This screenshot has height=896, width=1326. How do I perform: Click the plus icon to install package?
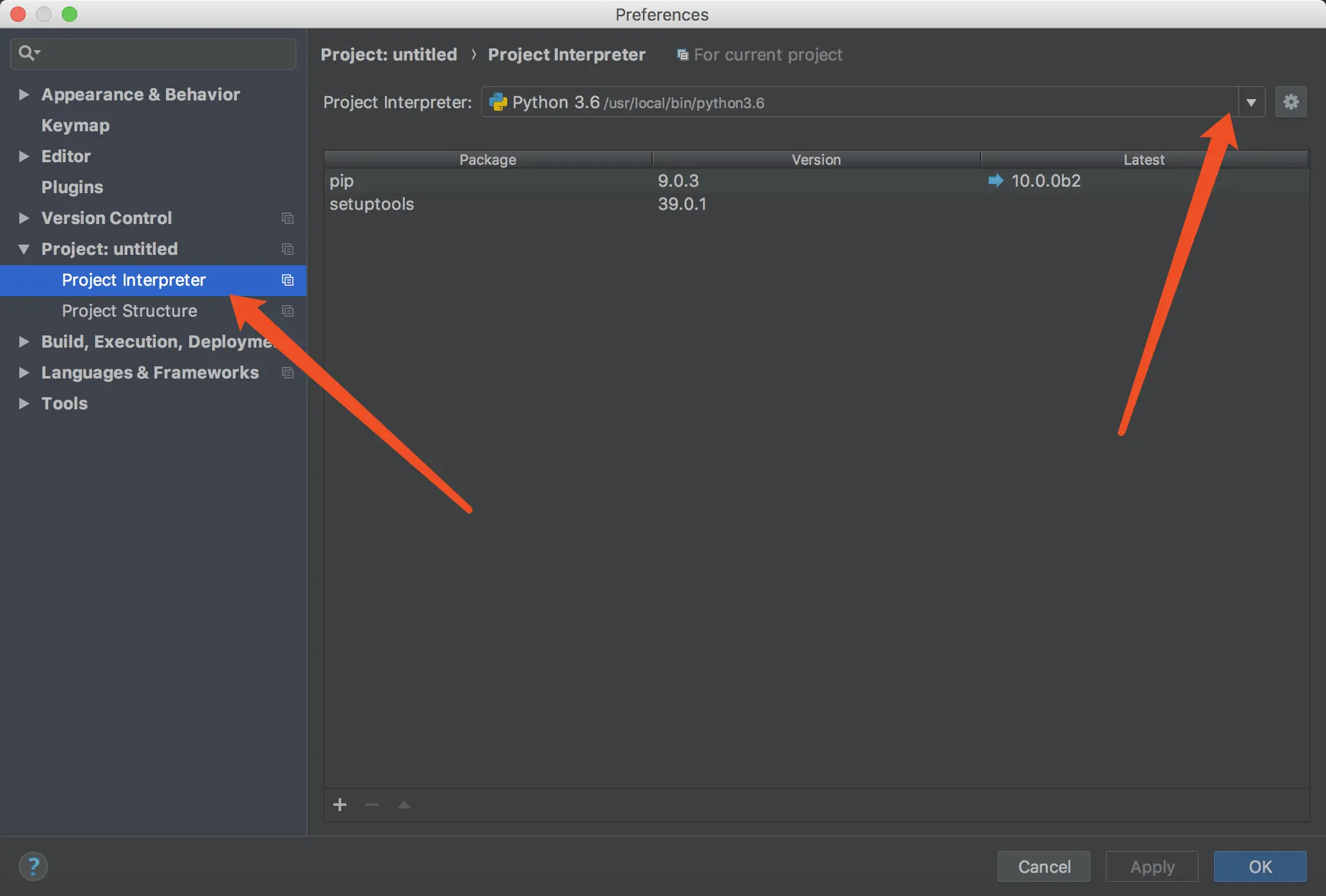pos(340,805)
